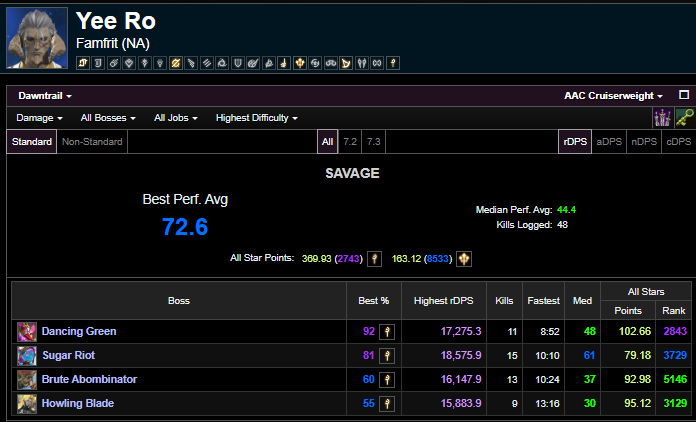Screen dimensions: 696x422
Task: Open the Sugar Riot boss link
Action: tap(68, 355)
